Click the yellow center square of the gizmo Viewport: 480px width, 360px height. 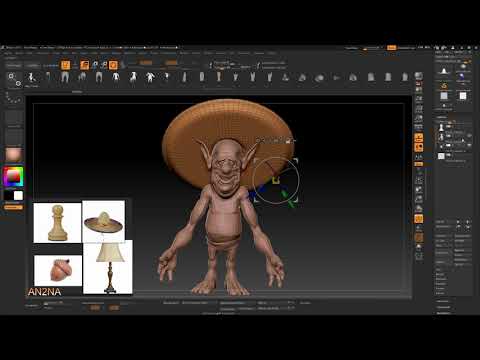tap(276, 180)
